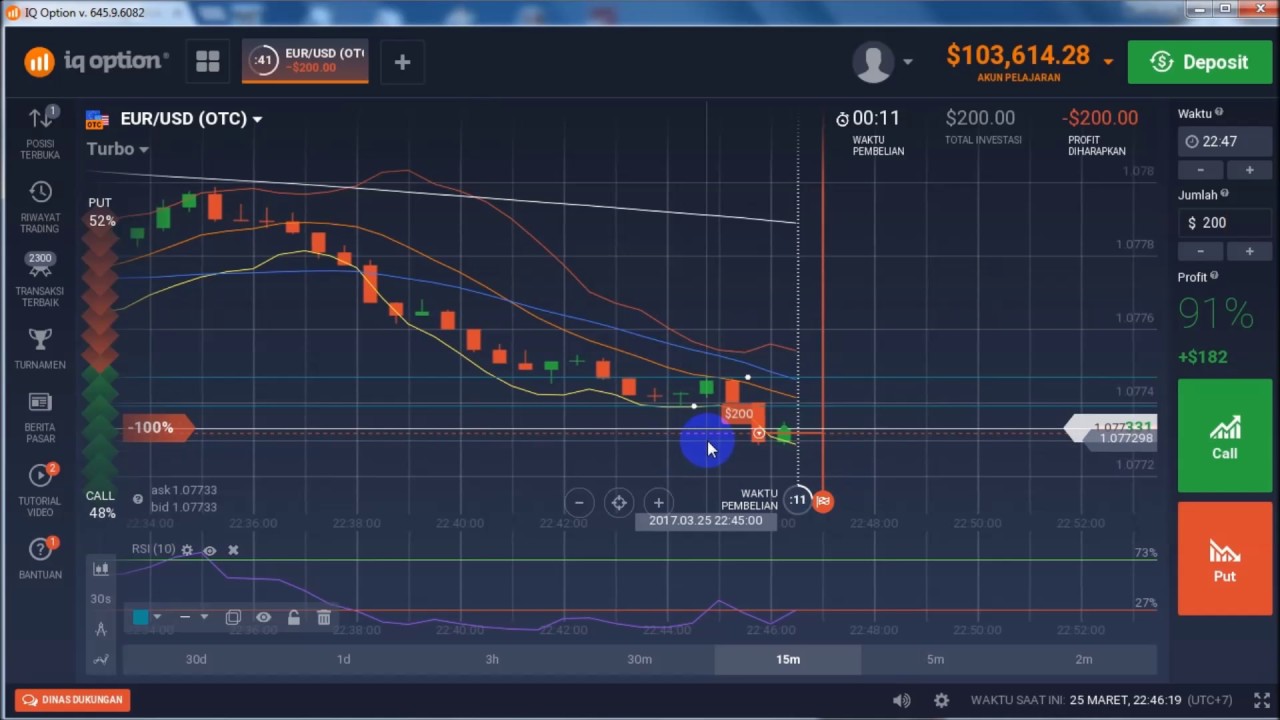Click the Profit help question mark
Viewport: 1280px width, 720px height.
pyautogui.click(x=1215, y=277)
